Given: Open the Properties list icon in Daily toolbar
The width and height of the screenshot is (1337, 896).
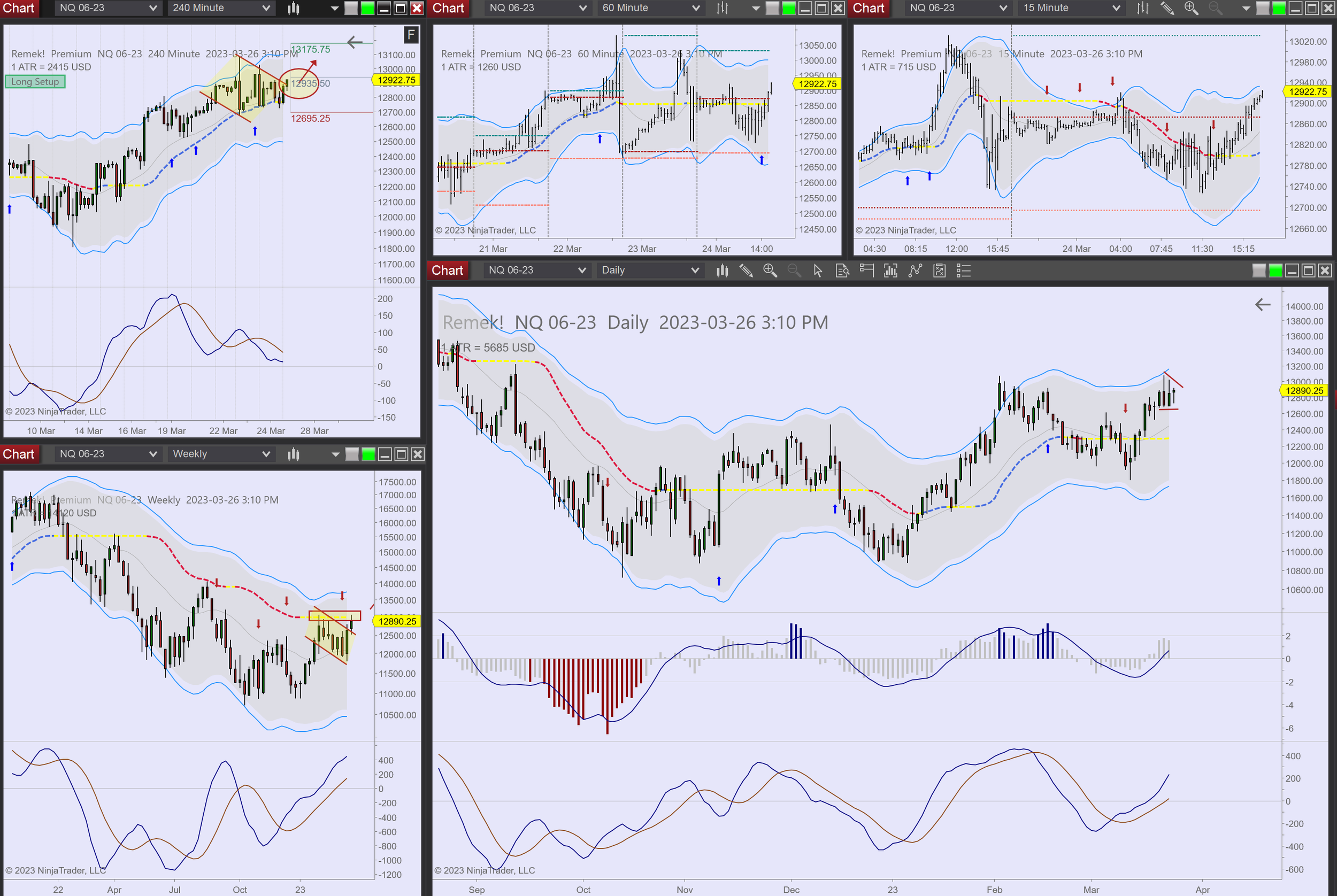Looking at the screenshot, I should tap(964, 271).
